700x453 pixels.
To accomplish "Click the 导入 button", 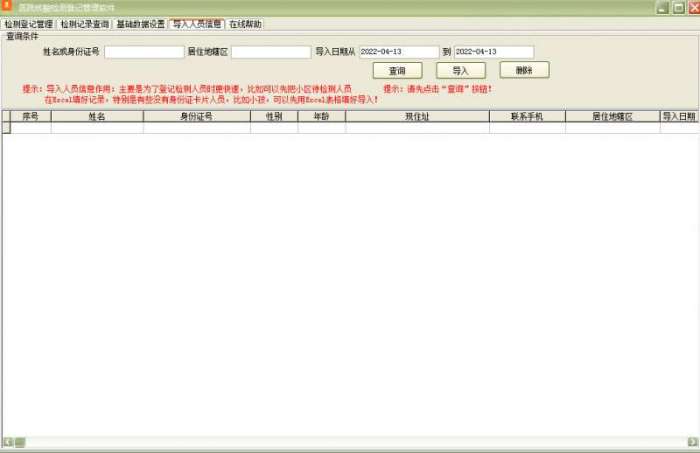I will 461,71.
